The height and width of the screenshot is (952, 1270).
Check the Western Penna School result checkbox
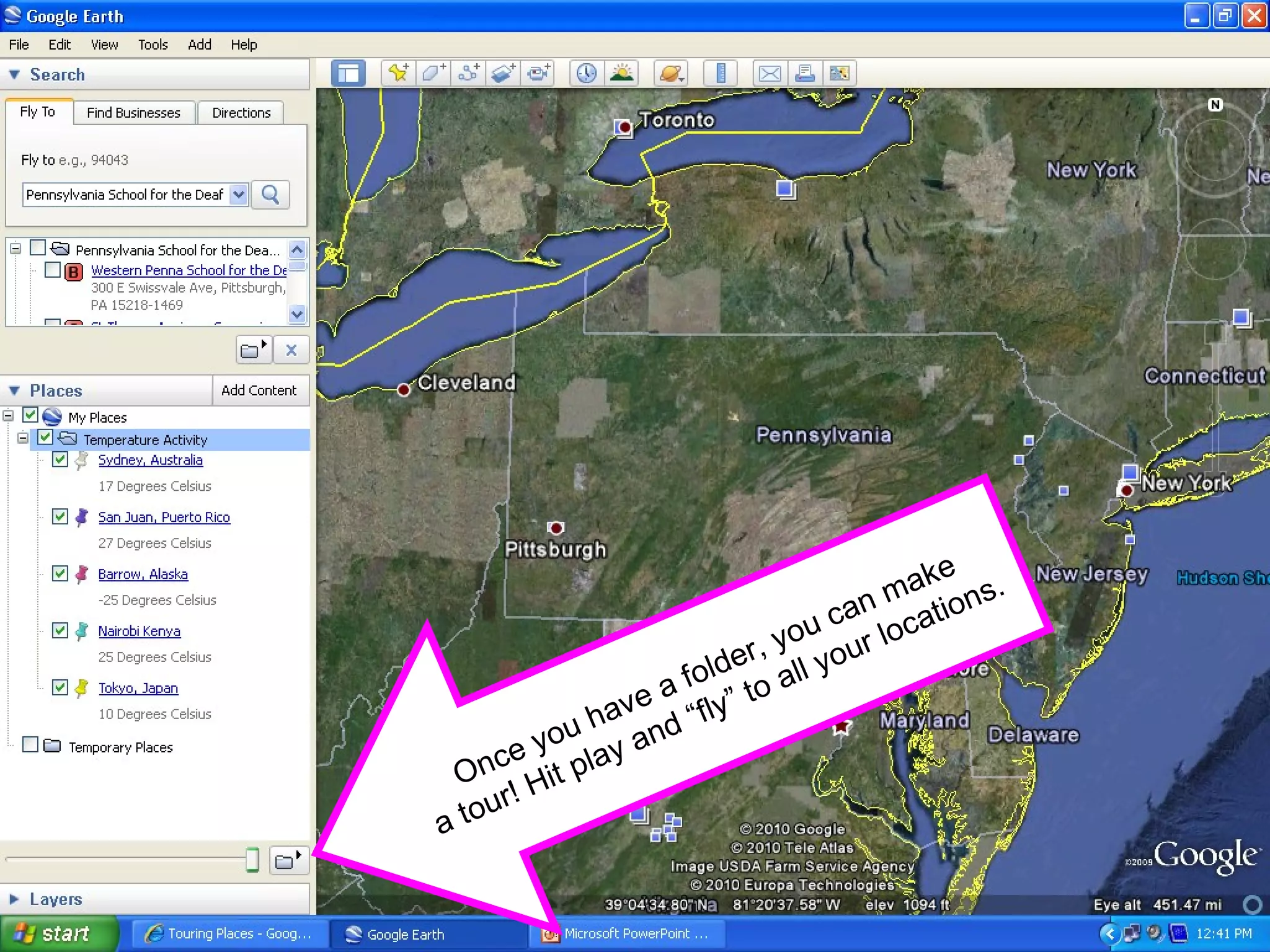pos(53,270)
